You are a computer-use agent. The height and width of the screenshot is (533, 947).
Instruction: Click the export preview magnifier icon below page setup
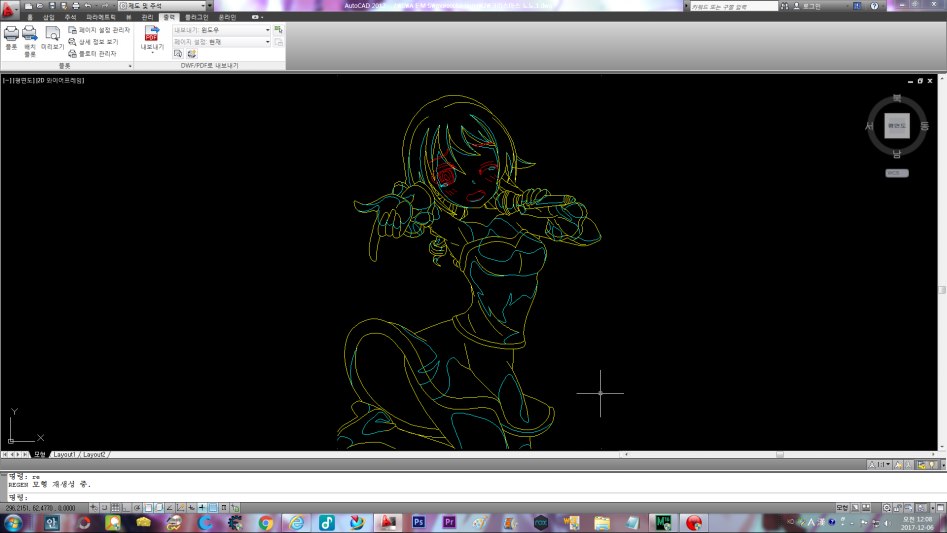[x=178, y=54]
